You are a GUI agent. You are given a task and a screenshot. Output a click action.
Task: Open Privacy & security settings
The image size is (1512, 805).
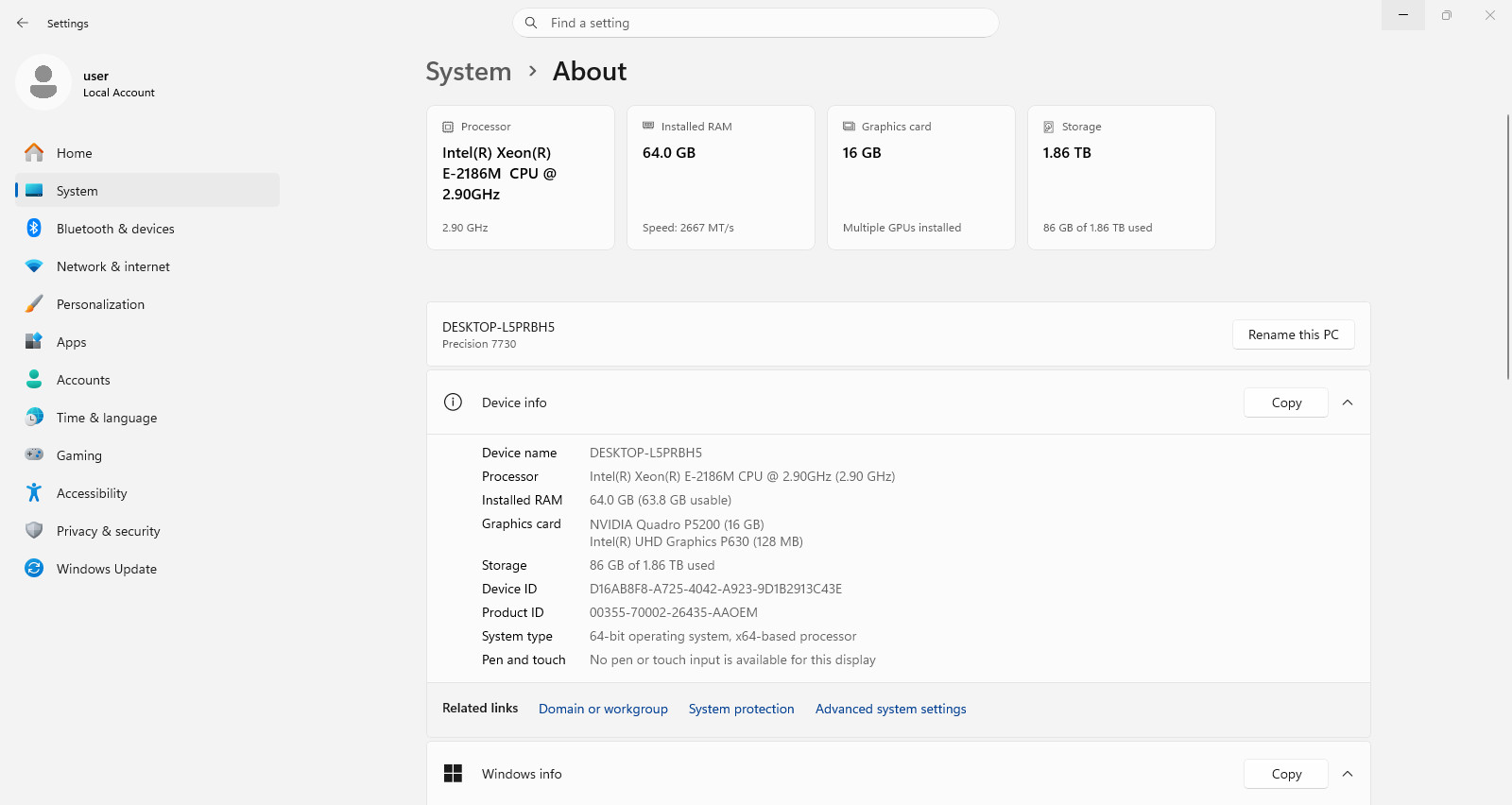(x=147, y=530)
